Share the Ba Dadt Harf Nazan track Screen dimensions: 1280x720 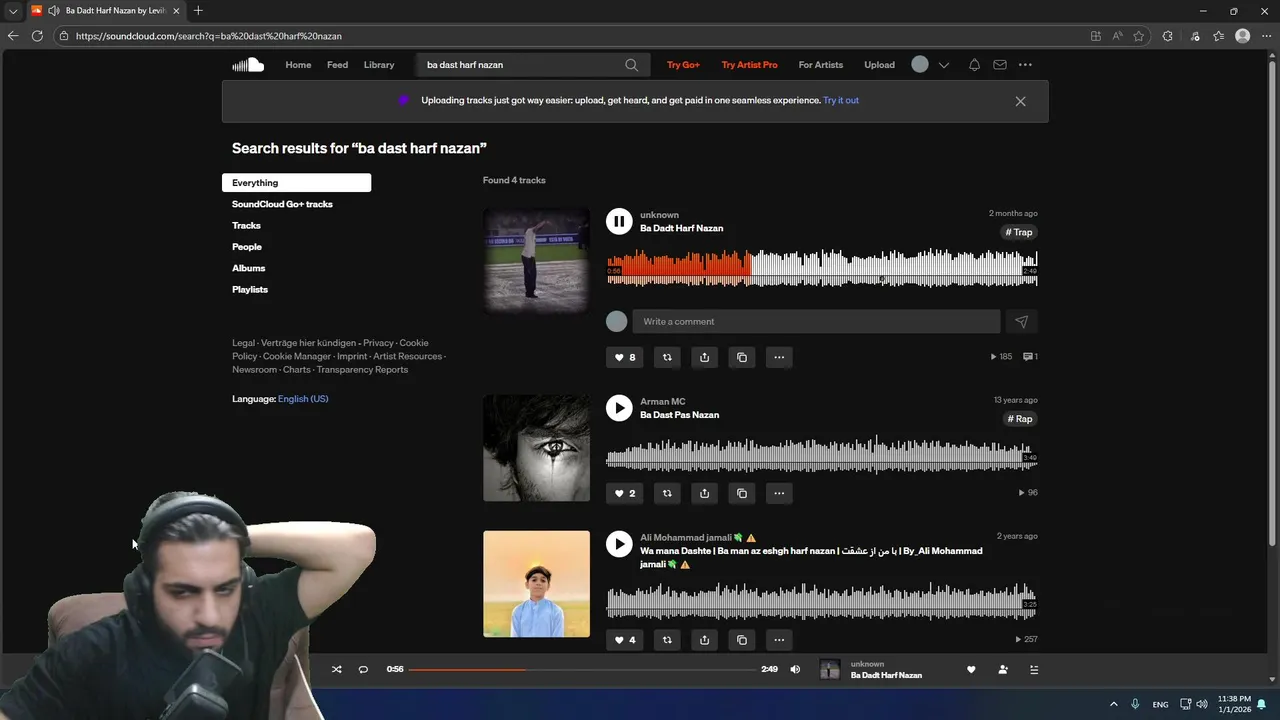(704, 357)
